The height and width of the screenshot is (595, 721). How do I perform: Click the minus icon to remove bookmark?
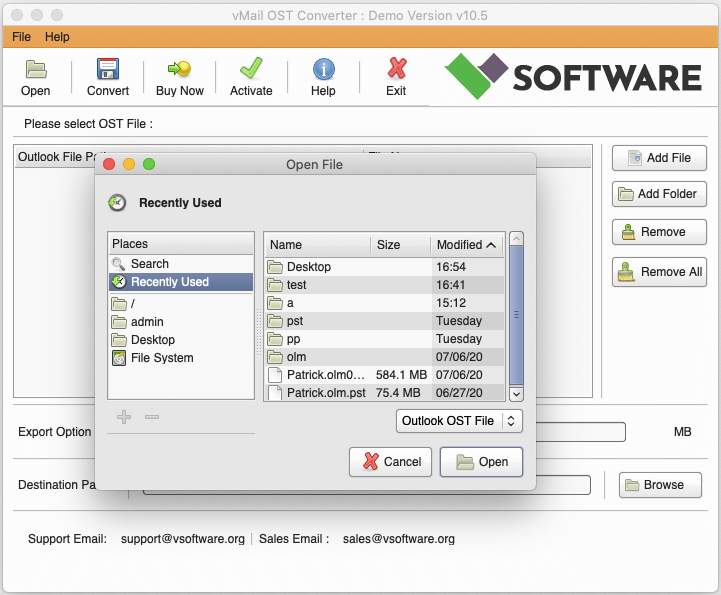pyautogui.click(x=152, y=417)
